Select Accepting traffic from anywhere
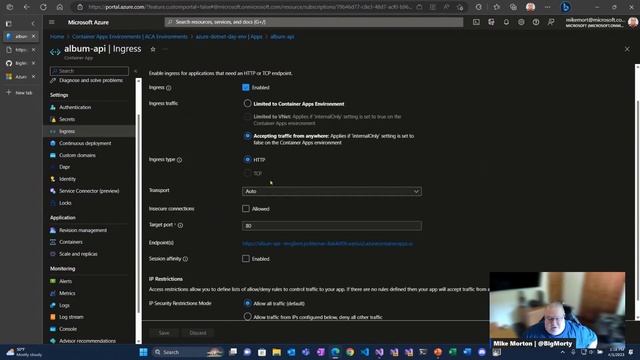 coord(247,136)
